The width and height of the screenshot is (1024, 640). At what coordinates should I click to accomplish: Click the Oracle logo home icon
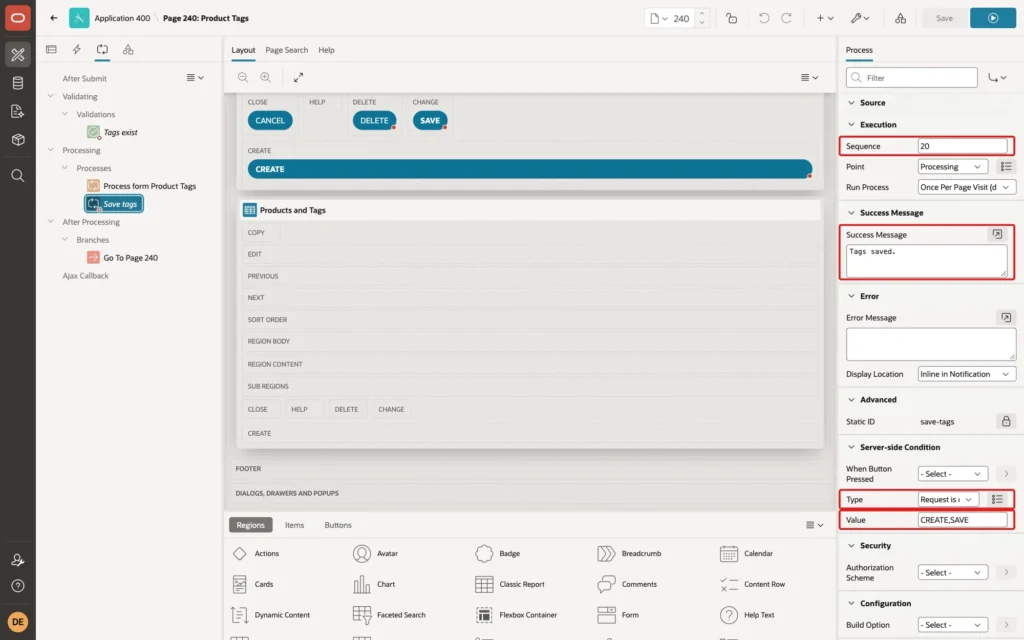(x=18, y=18)
